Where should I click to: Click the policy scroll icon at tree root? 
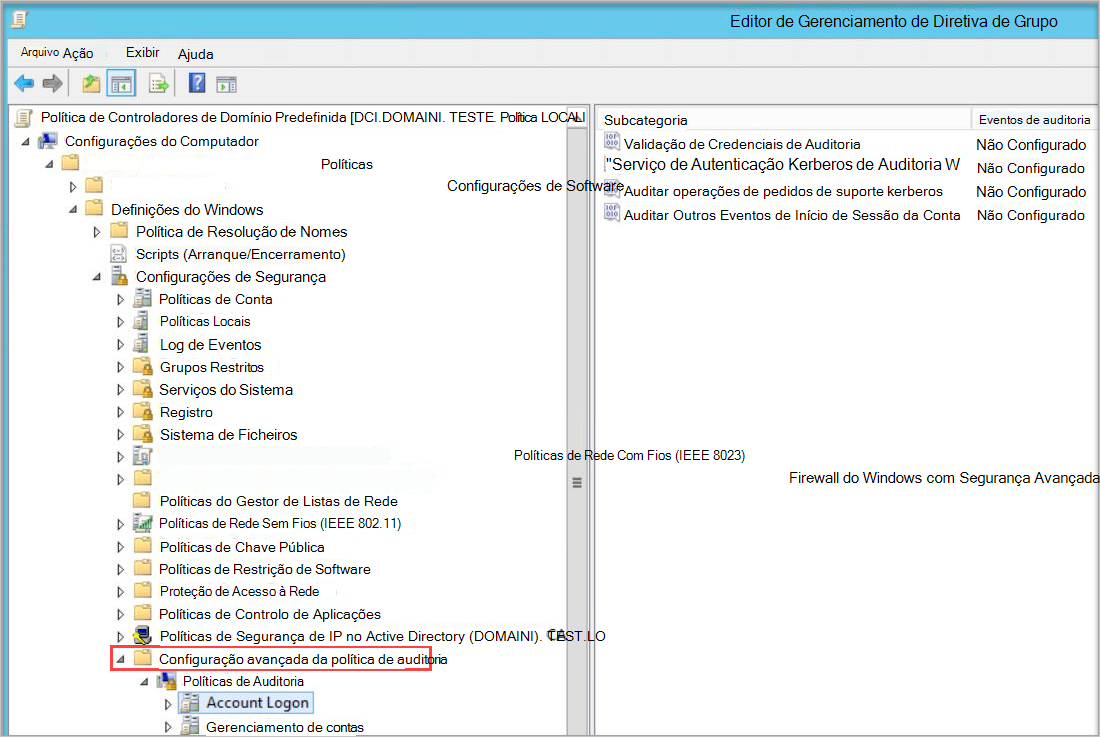click(x=24, y=118)
